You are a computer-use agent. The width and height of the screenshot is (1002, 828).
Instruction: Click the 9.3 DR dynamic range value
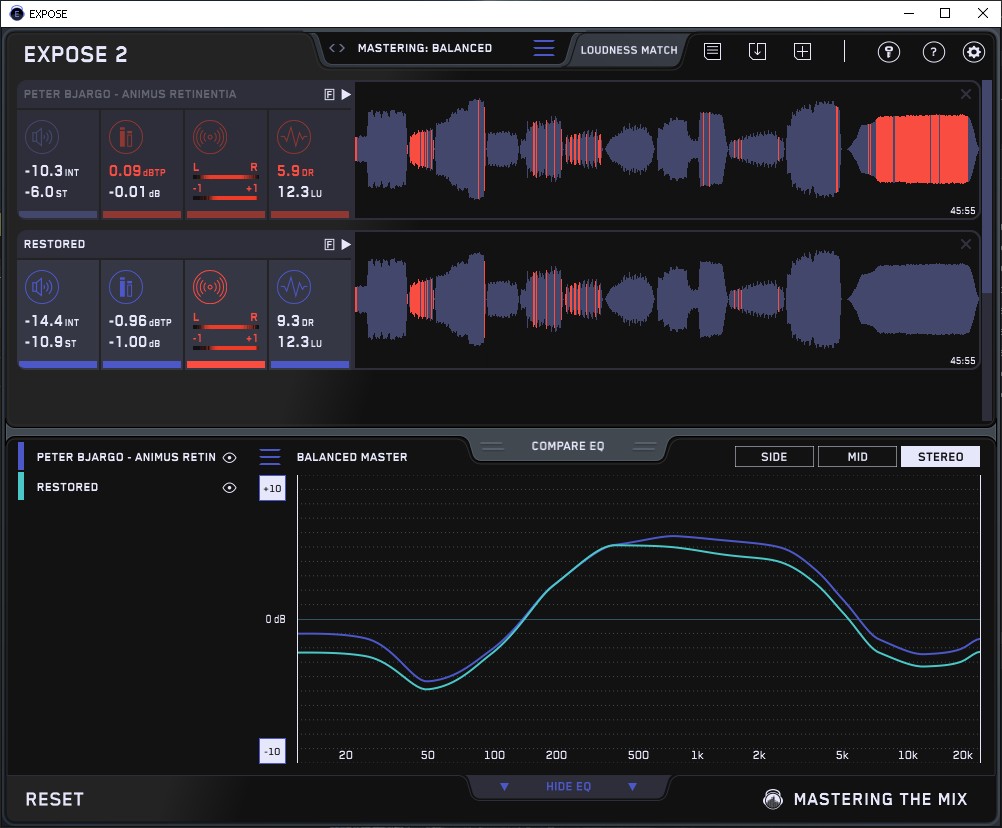pos(295,321)
